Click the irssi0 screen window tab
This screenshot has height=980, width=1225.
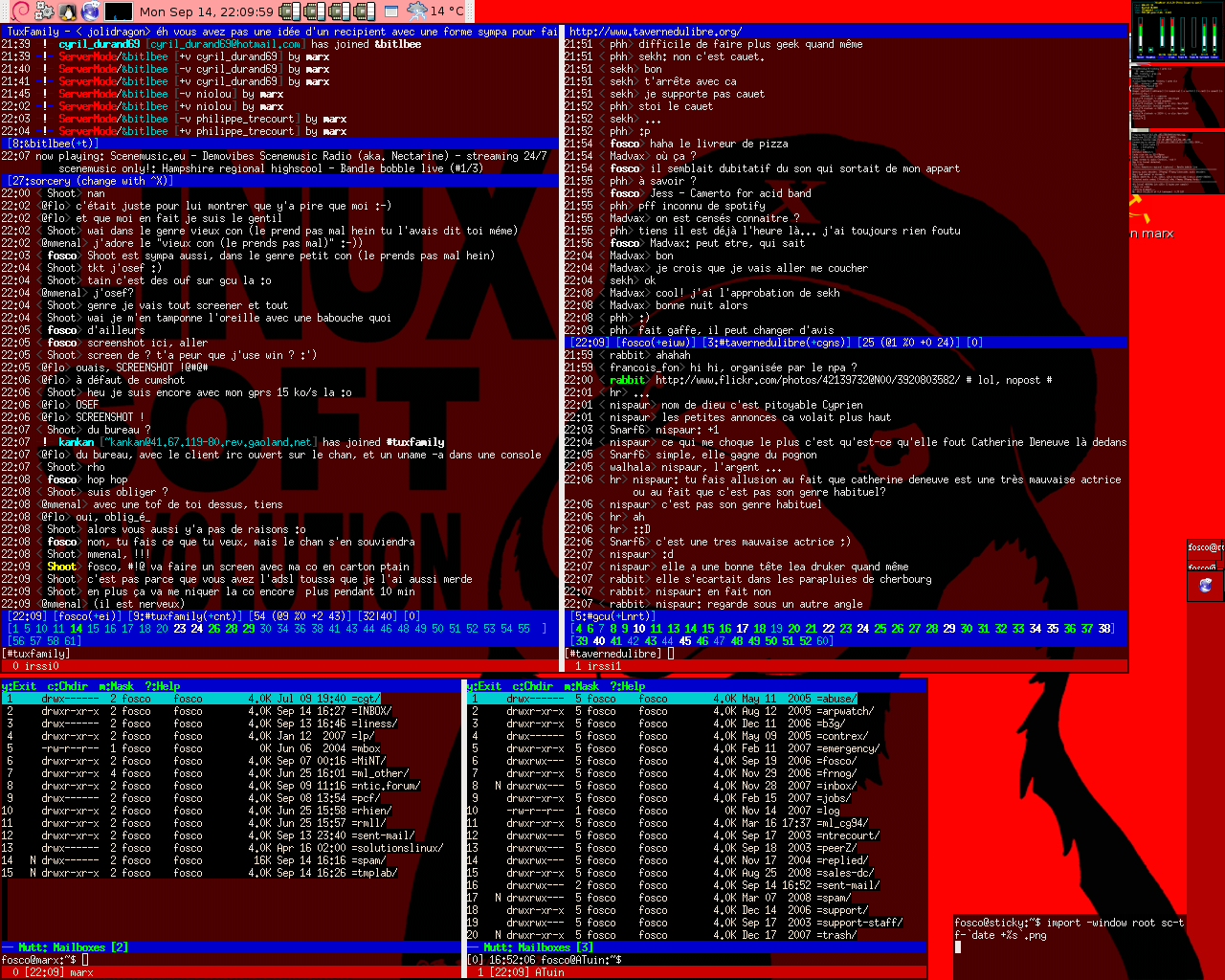click(x=36, y=666)
